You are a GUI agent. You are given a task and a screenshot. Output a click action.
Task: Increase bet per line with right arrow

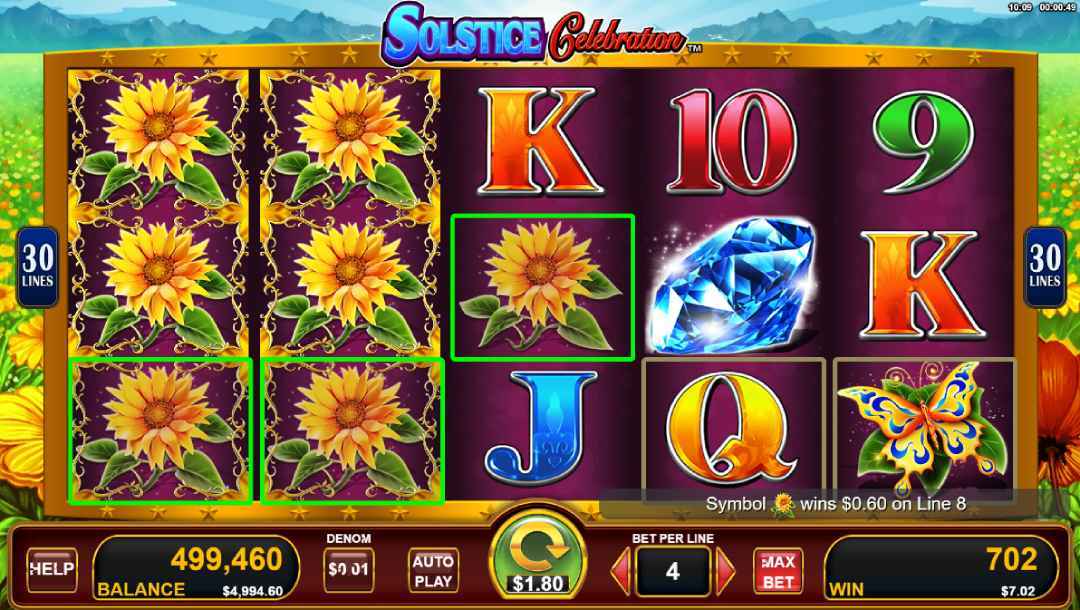click(725, 571)
